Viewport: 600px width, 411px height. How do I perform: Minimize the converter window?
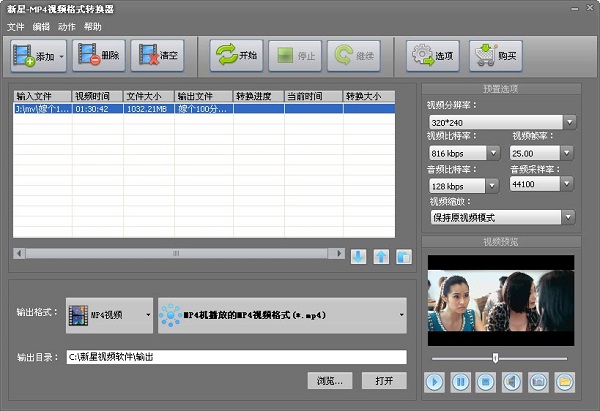574,8
